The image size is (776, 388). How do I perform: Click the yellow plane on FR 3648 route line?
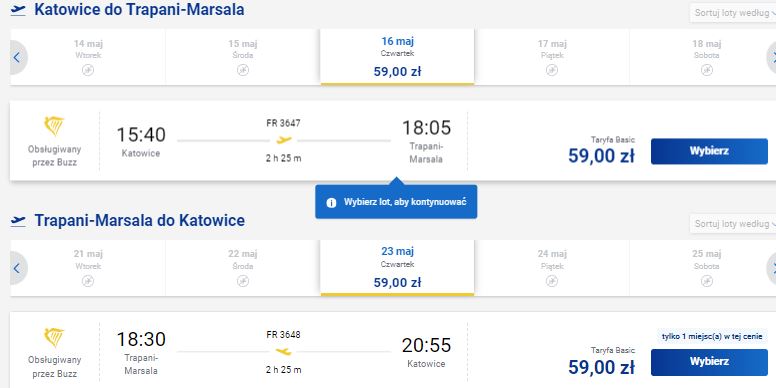284,351
